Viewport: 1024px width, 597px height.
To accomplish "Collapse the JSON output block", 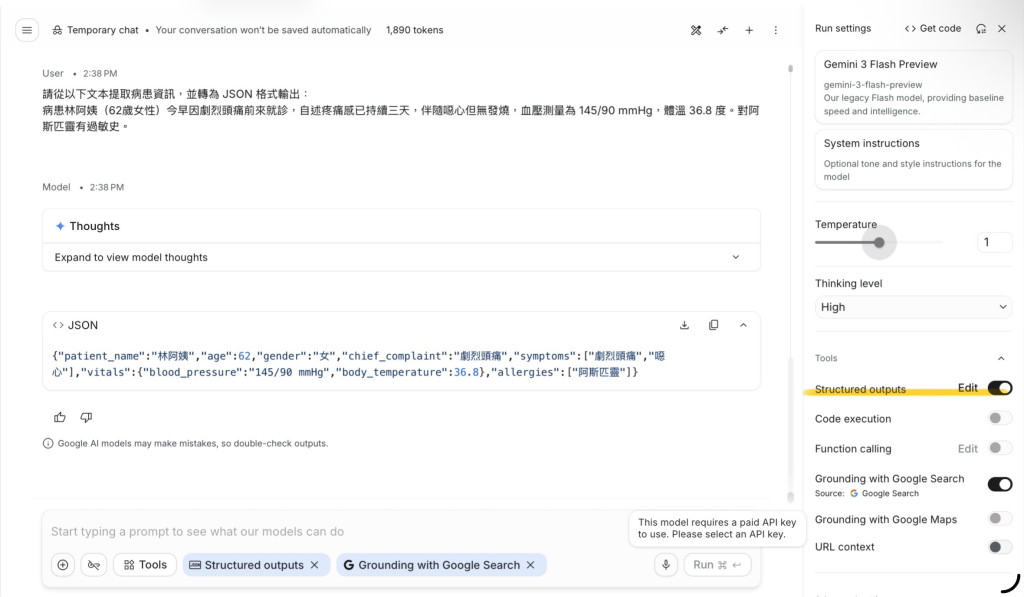I will (743, 325).
